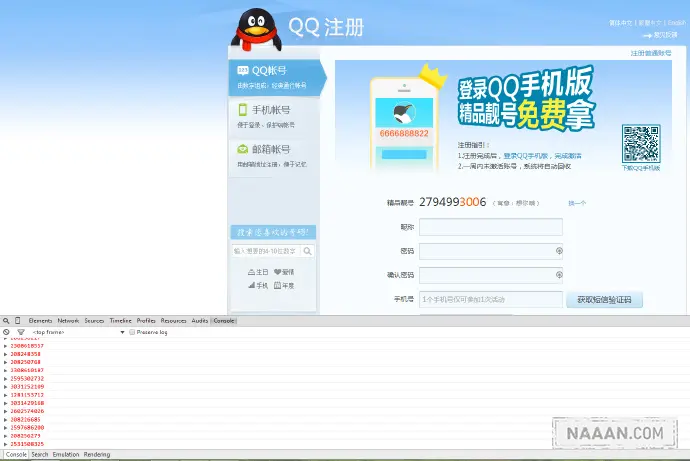Focus the 确认密码 confirm password field
The height and width of the screenshot is (461, 690).
491,275
